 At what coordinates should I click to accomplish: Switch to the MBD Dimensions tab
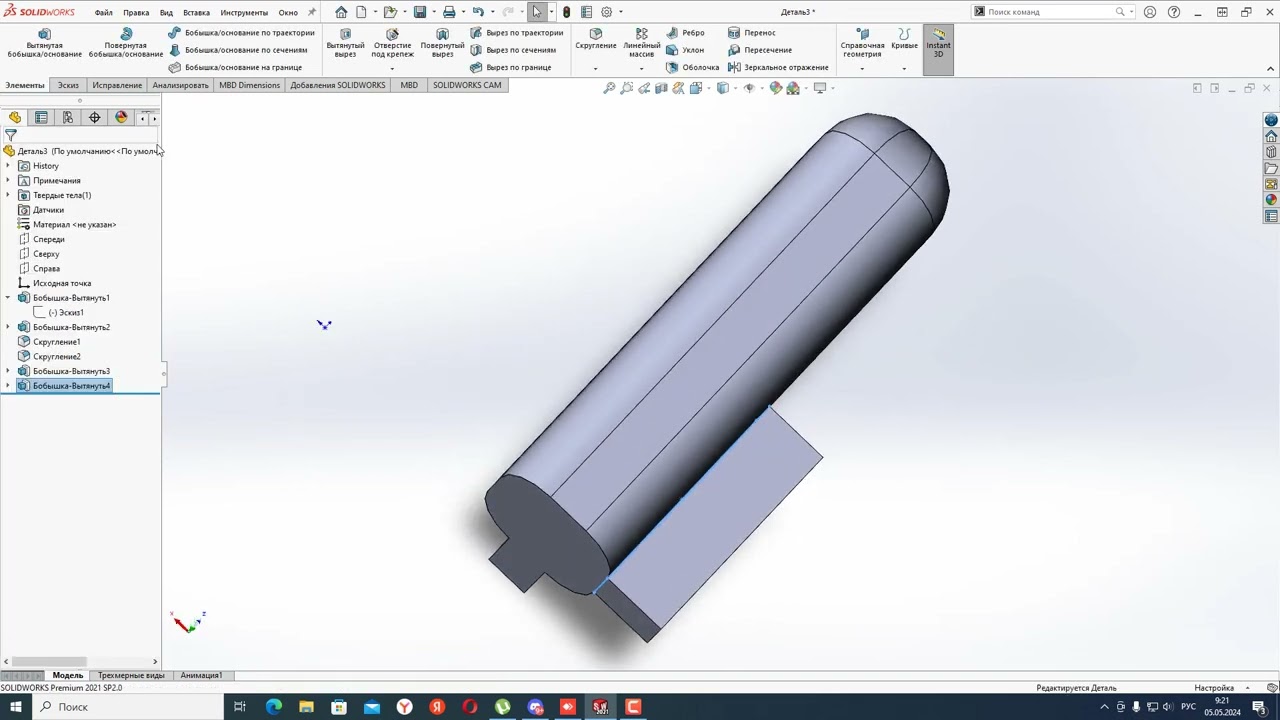pyautogui.click(x=250, y=85)
